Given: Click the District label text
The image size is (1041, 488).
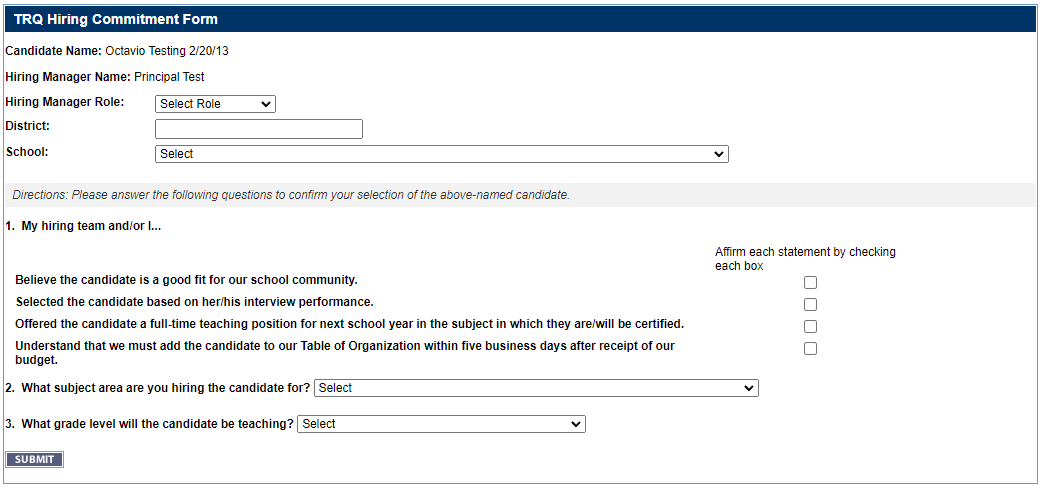Looking at the screenshot, I should click(28, 126).
